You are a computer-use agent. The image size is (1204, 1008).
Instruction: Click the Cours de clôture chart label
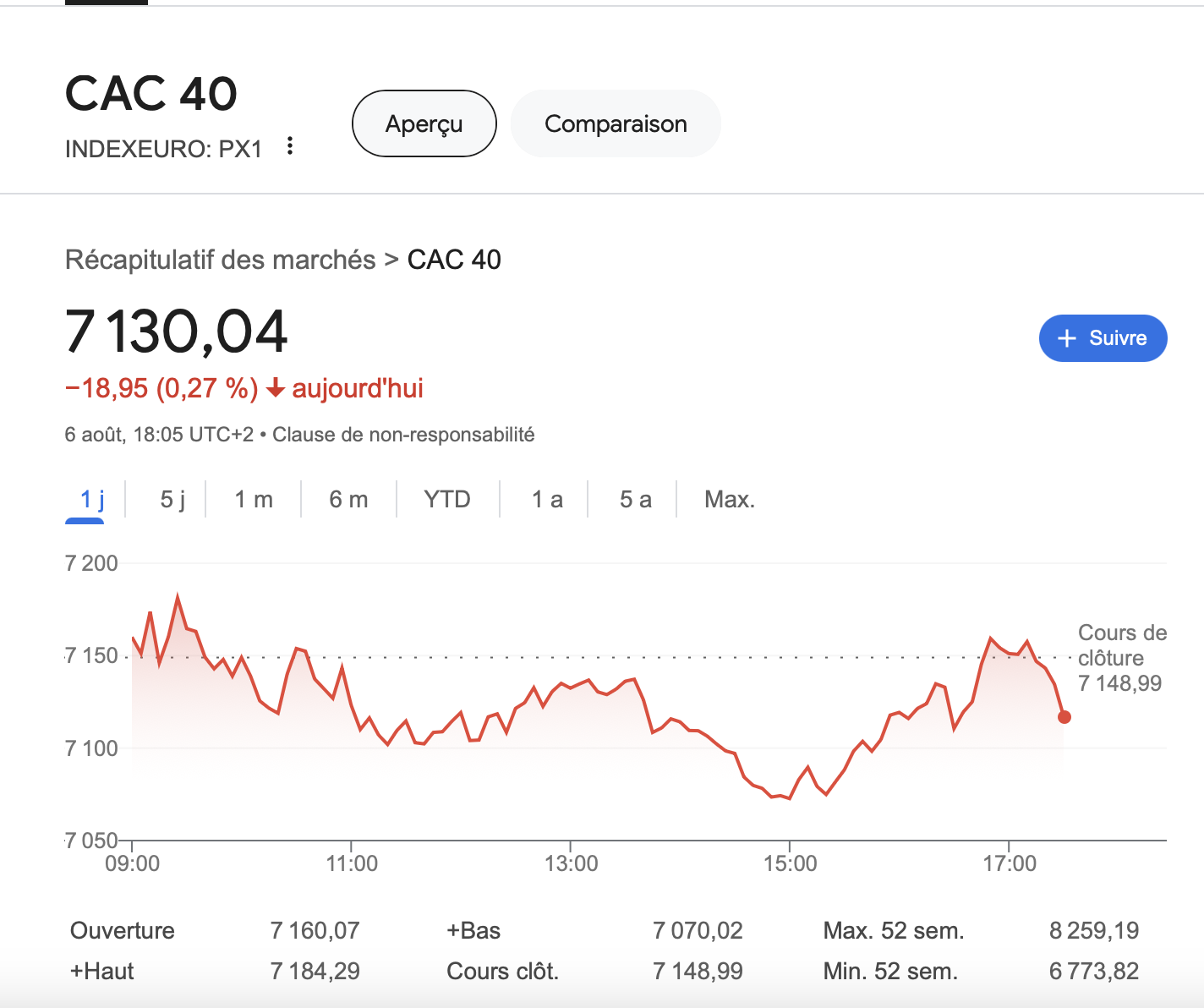(1121, 646)
